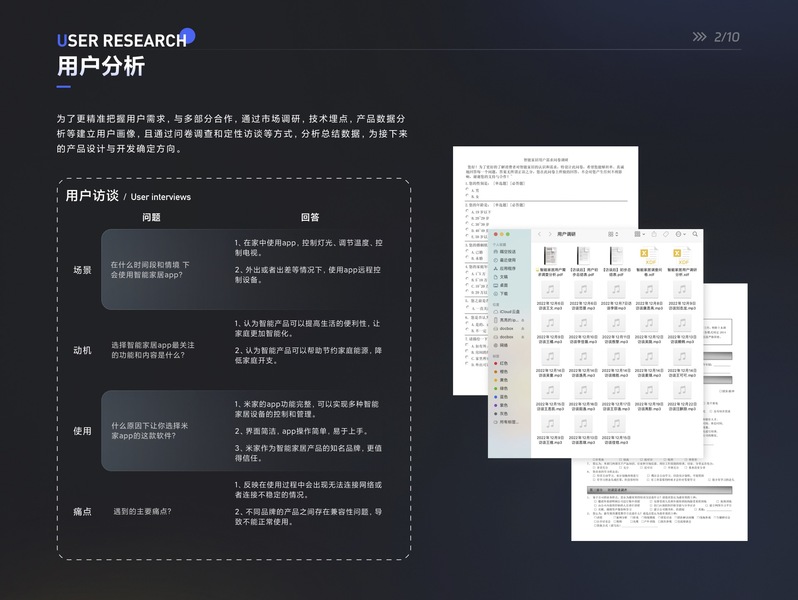
Task: Select the purple 紫色 tag
Action: tap(501, 405)
